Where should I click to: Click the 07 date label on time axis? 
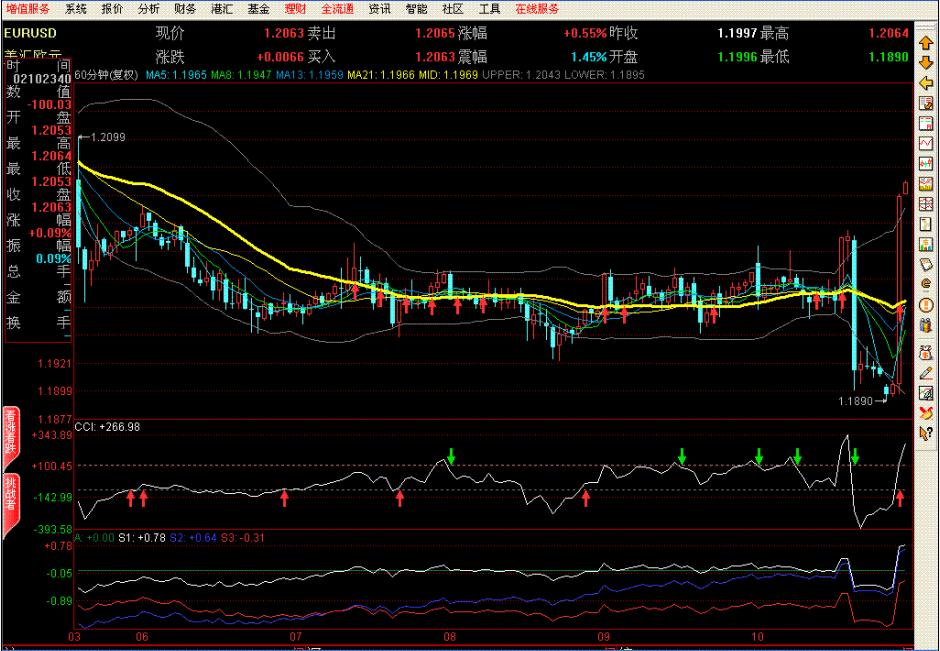click(296, 637)
